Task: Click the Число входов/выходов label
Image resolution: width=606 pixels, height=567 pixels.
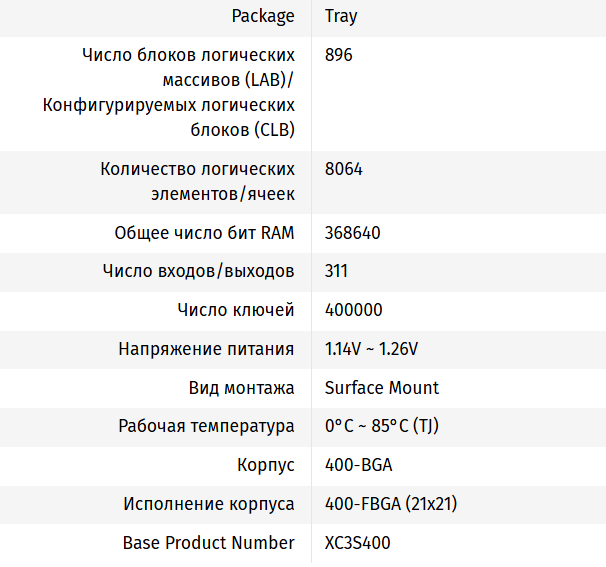Action: coord(199,271)
